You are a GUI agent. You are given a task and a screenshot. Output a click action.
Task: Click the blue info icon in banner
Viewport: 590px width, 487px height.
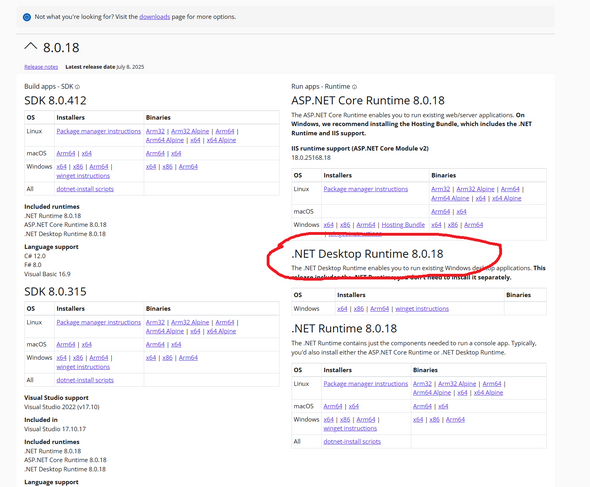pyautogui.click(x=27, y=17)
